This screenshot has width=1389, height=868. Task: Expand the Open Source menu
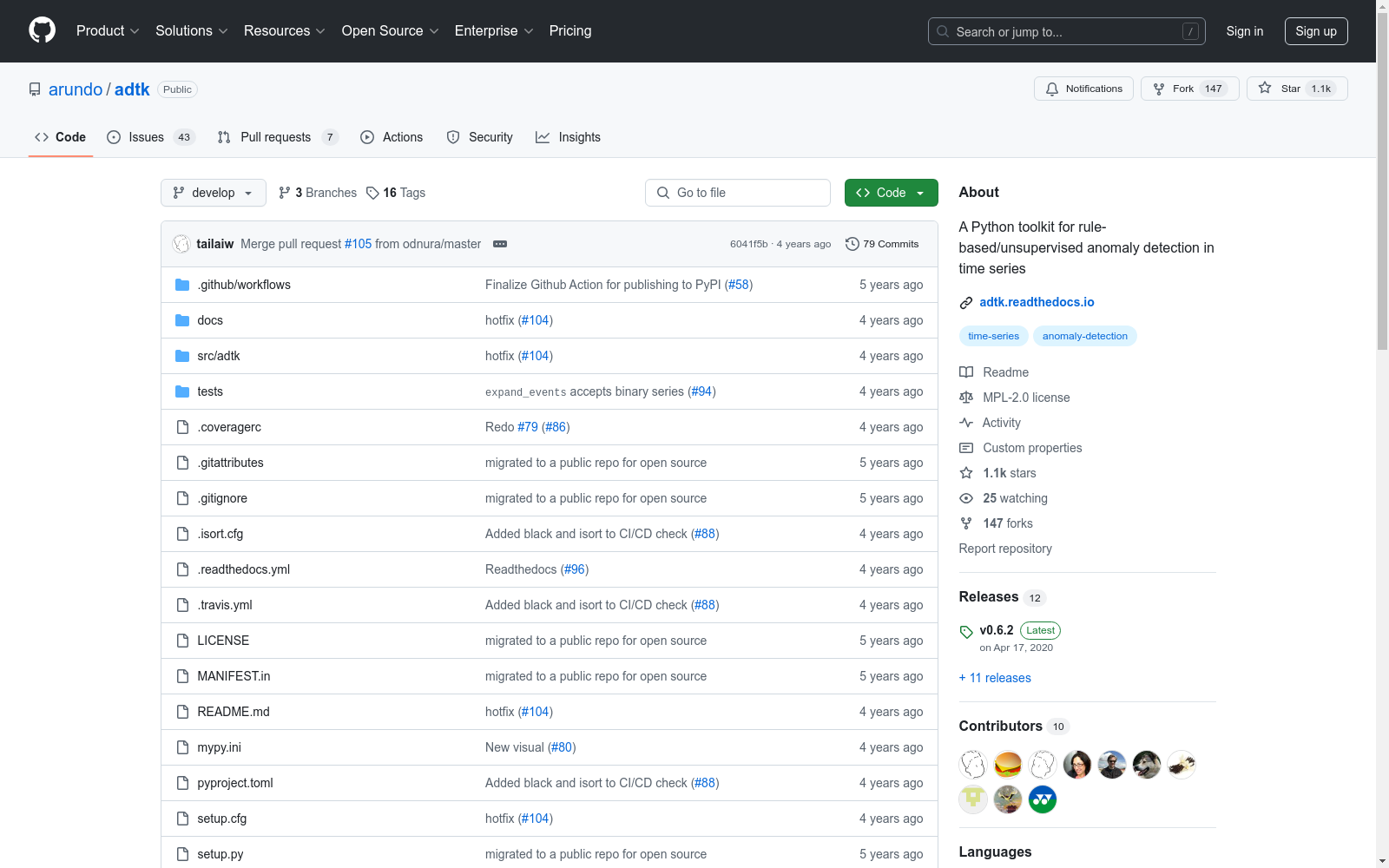click(x=391, y=31)
